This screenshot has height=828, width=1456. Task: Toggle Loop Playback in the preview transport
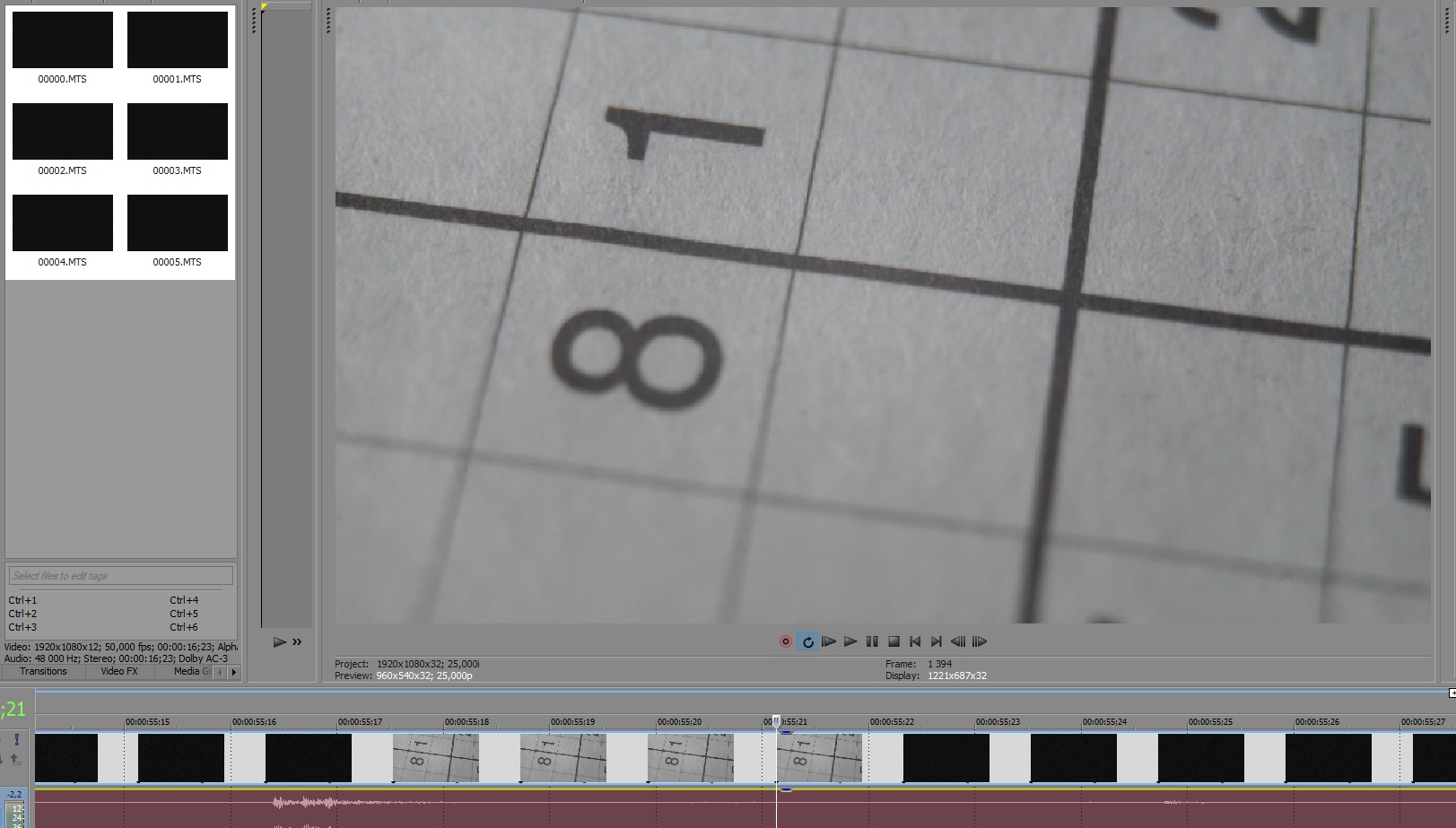(x=807, y=641)
